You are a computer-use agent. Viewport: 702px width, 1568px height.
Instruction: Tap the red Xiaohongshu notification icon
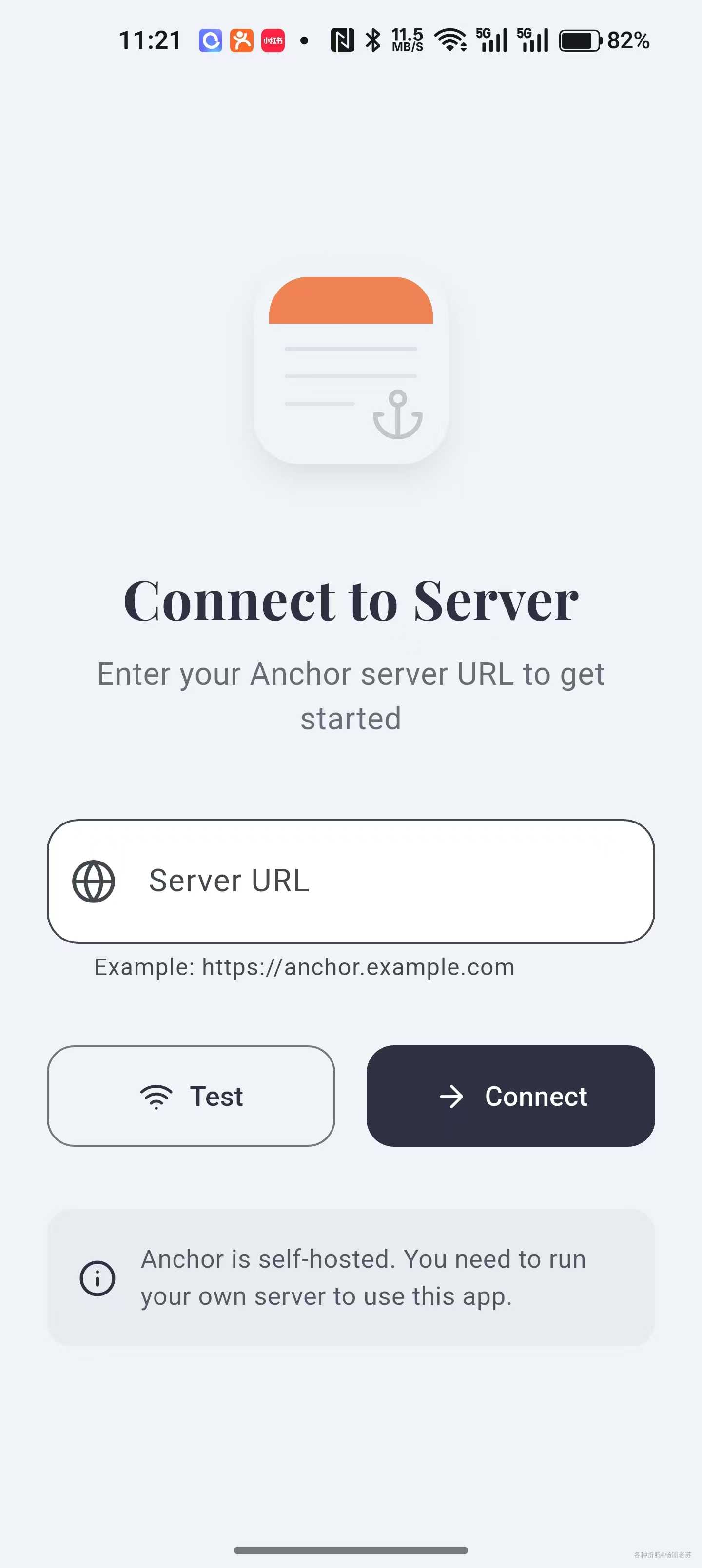pyautogui.click(x=273, y=41)
